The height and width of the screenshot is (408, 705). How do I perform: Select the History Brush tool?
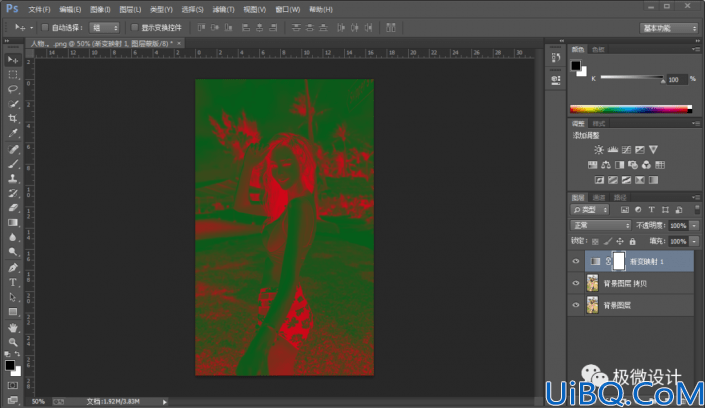click(13, 193)
